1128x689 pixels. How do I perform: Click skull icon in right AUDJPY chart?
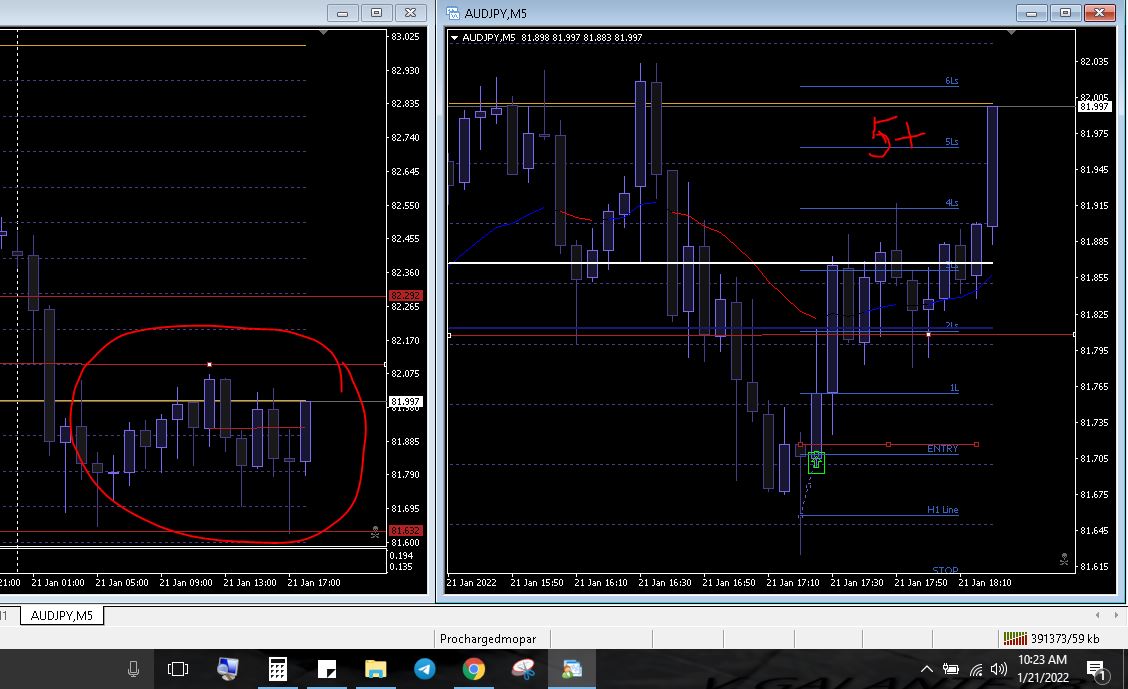(x=1064, y=559)
